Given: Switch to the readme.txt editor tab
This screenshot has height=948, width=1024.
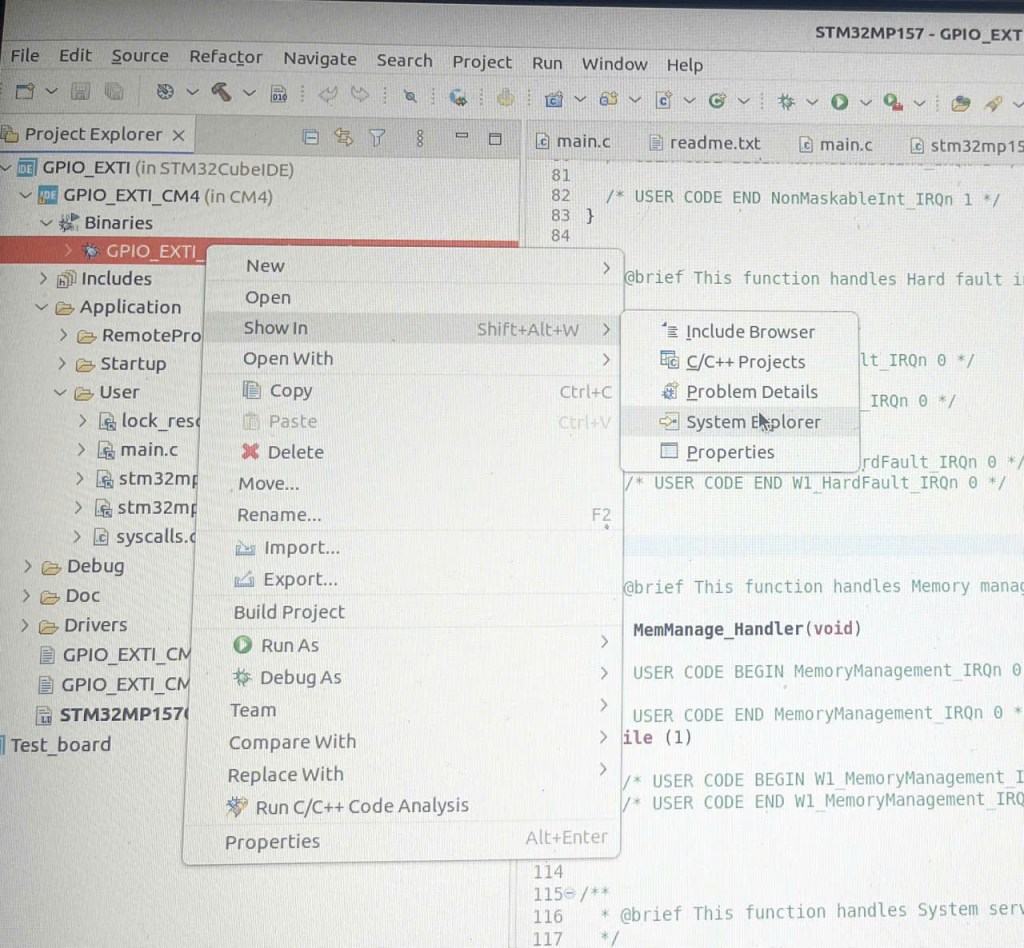Looking at the screenshot, I should coord(714,143).
